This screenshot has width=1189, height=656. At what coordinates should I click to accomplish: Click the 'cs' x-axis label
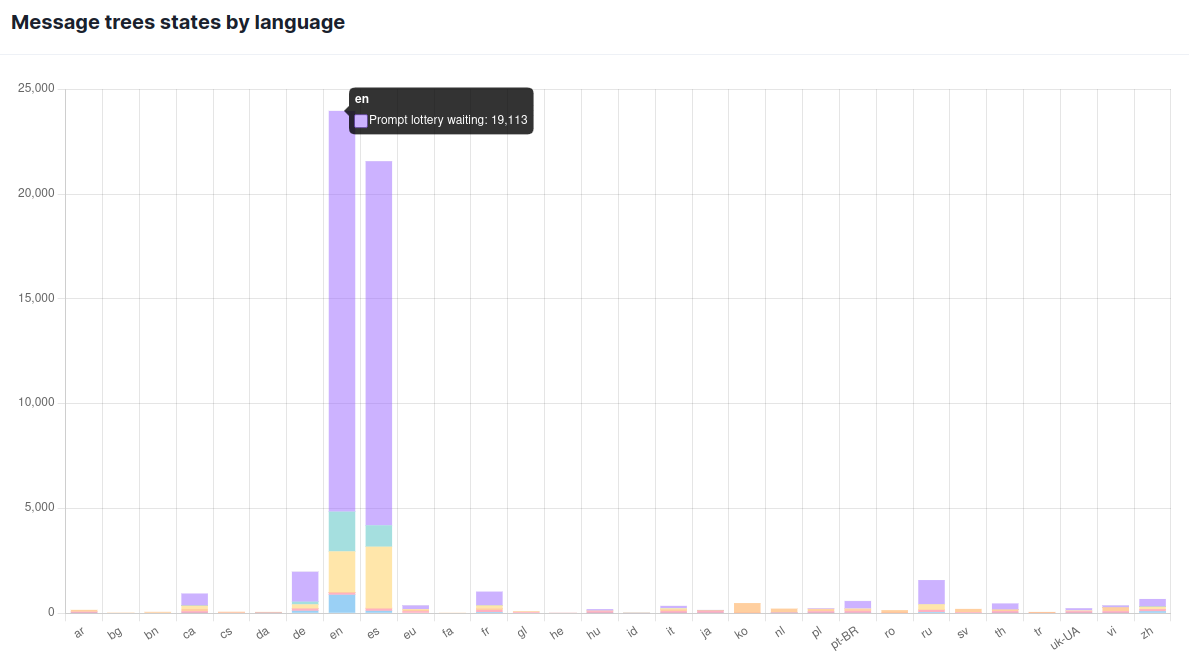click(226, 632)
